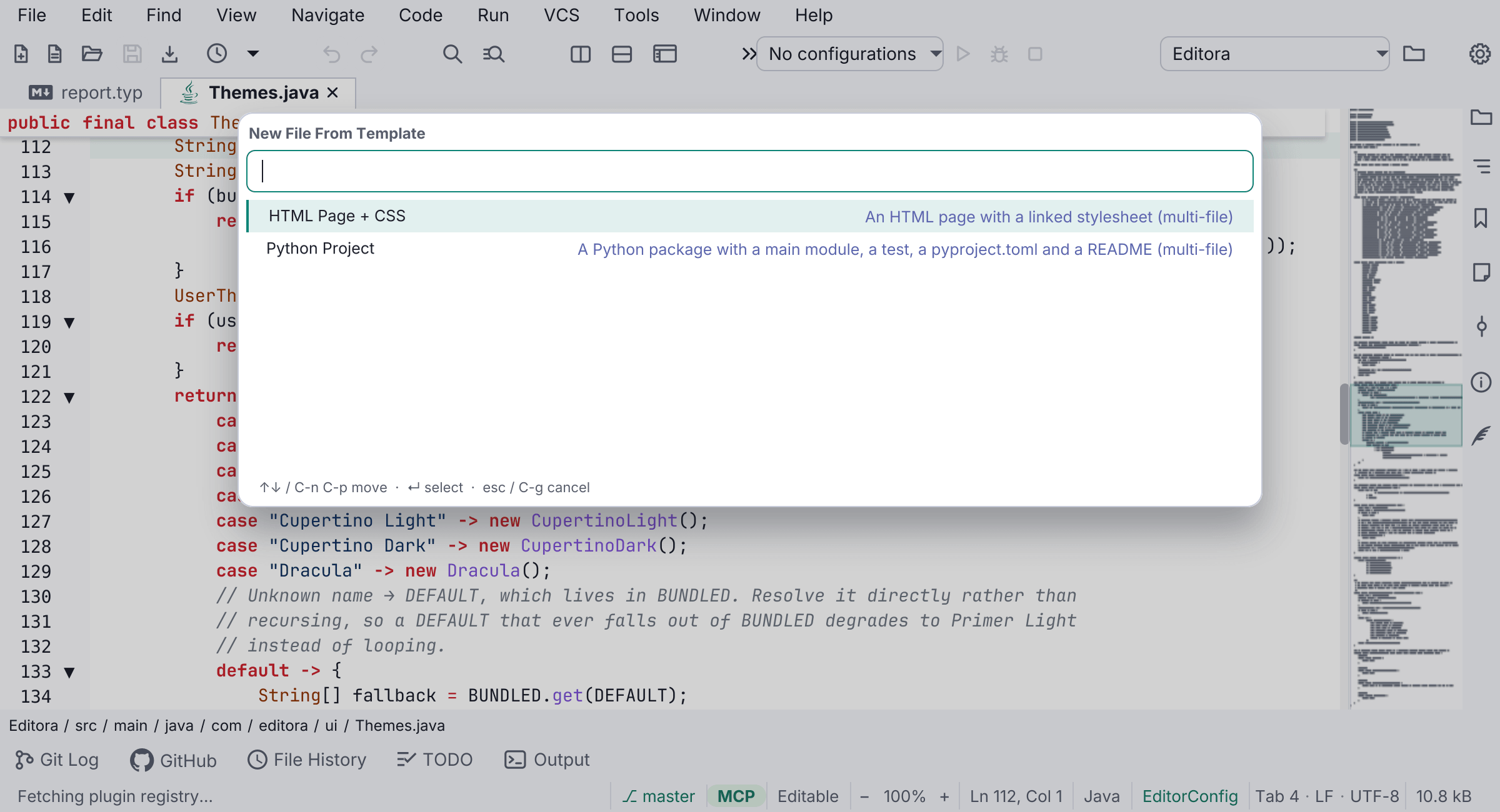Choose the Python Project template

[750, 249]
